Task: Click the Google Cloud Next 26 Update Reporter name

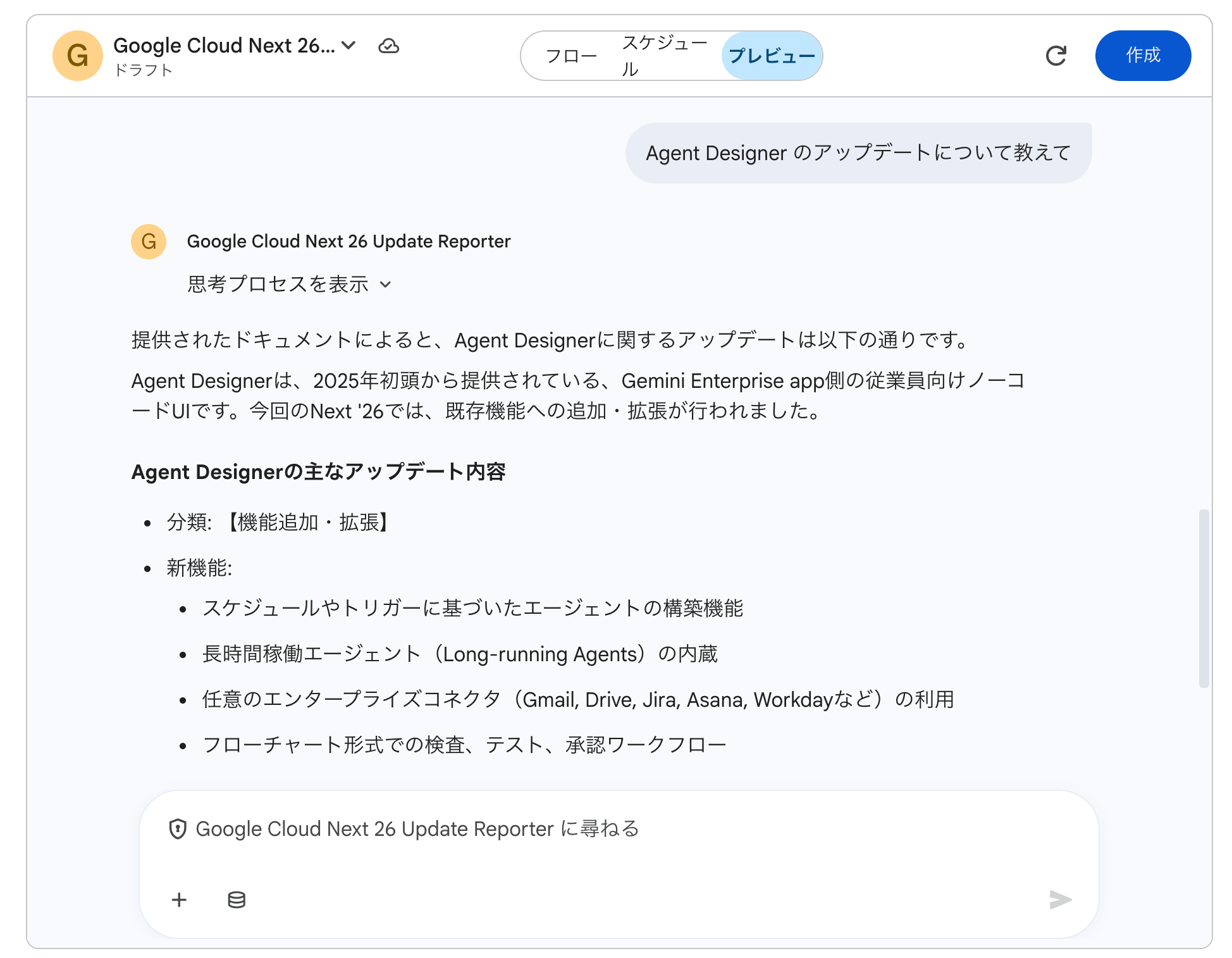Action: pyautogui.click(x=348, y=242)
